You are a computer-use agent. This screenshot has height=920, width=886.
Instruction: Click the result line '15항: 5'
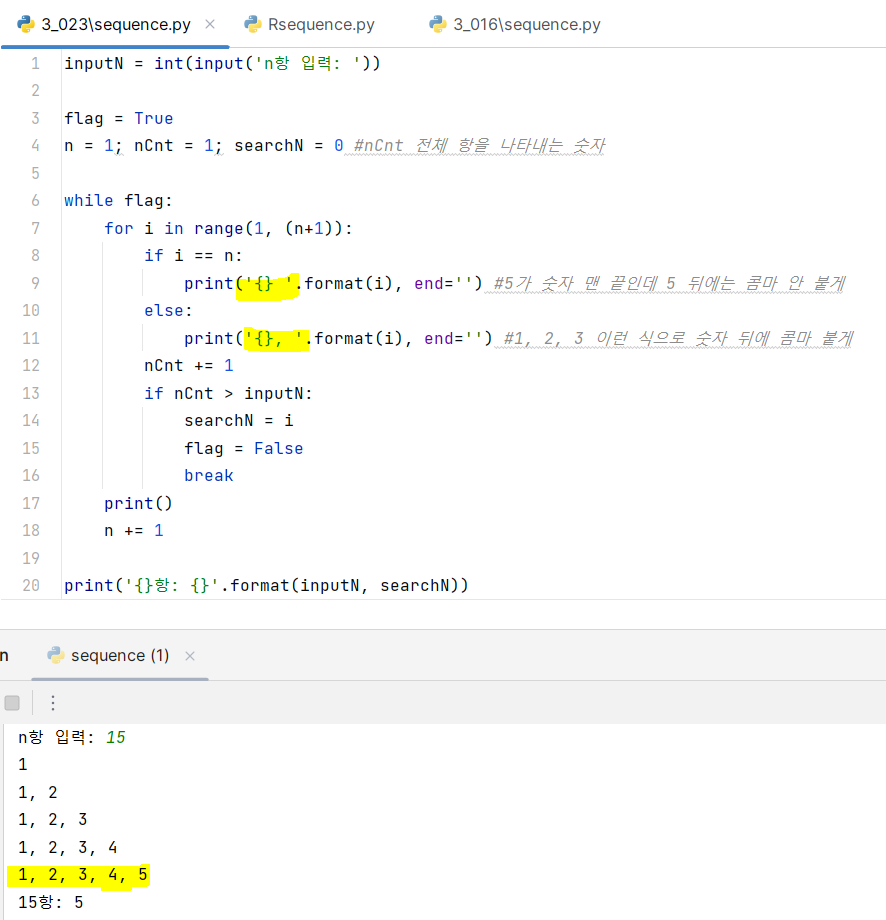tap(50, 902)
